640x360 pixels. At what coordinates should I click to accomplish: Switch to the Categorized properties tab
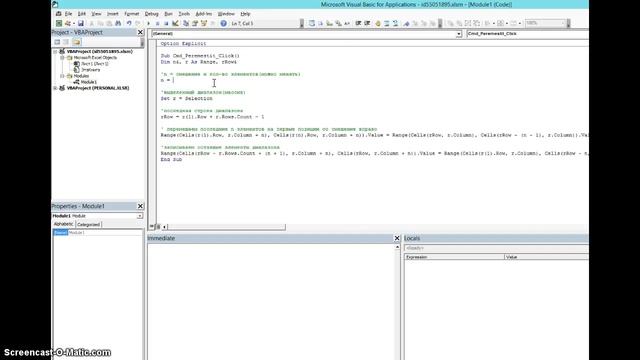88,224
